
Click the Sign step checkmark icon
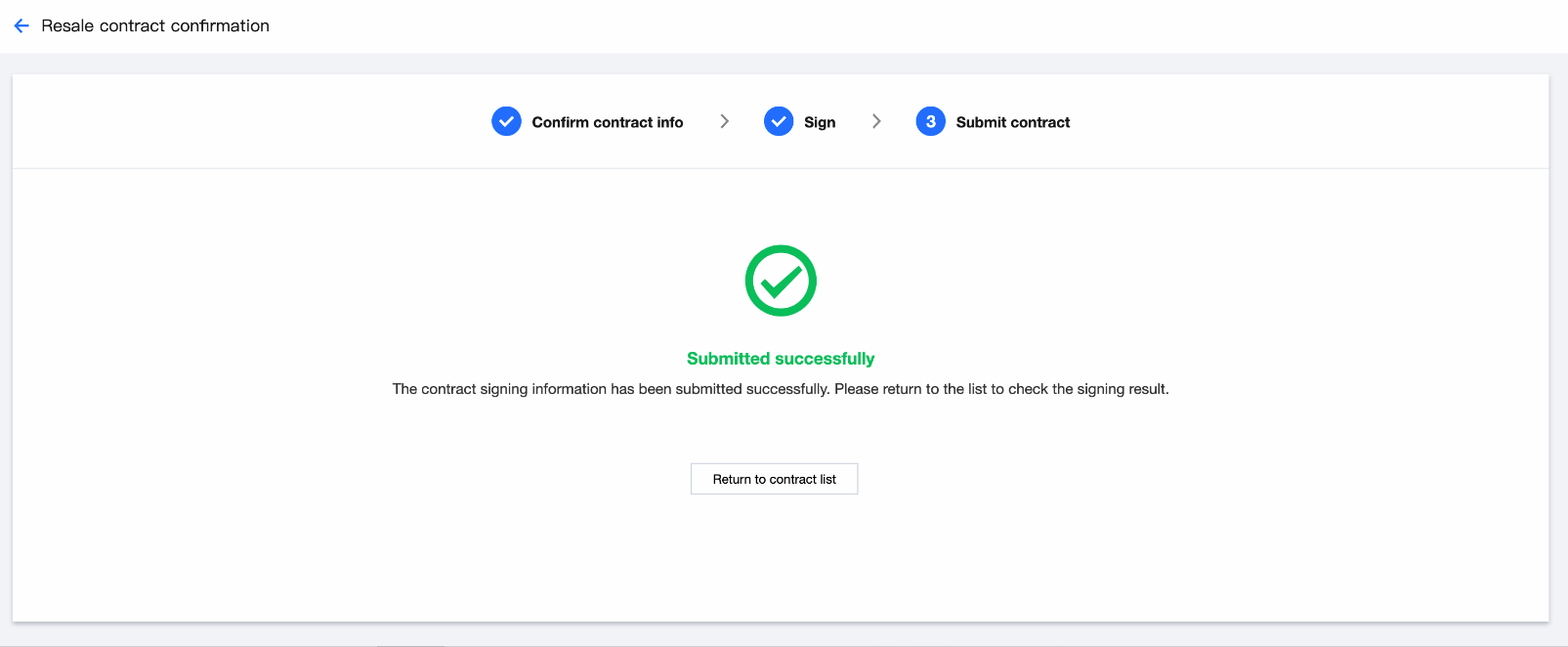click(779, 121)
